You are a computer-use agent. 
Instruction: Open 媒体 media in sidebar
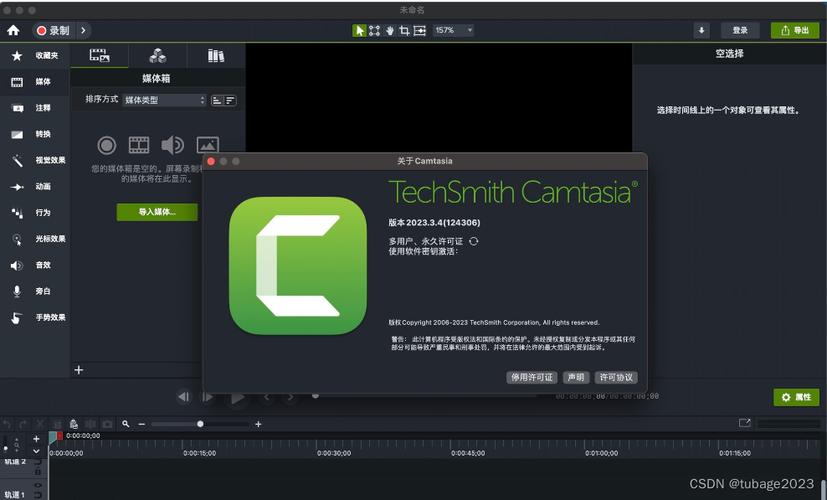[x=35, y=82]
